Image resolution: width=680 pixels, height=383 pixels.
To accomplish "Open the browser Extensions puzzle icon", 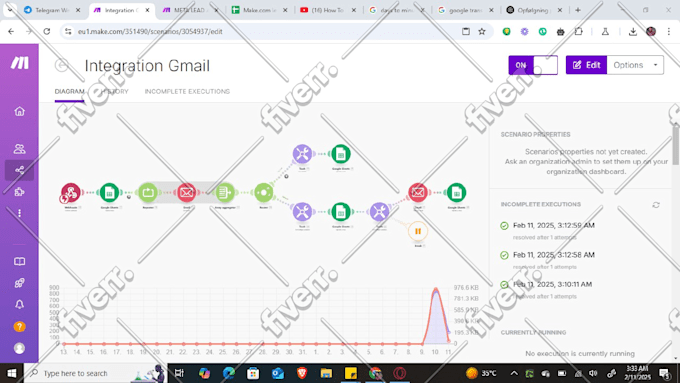I will (x=579, y=31).
